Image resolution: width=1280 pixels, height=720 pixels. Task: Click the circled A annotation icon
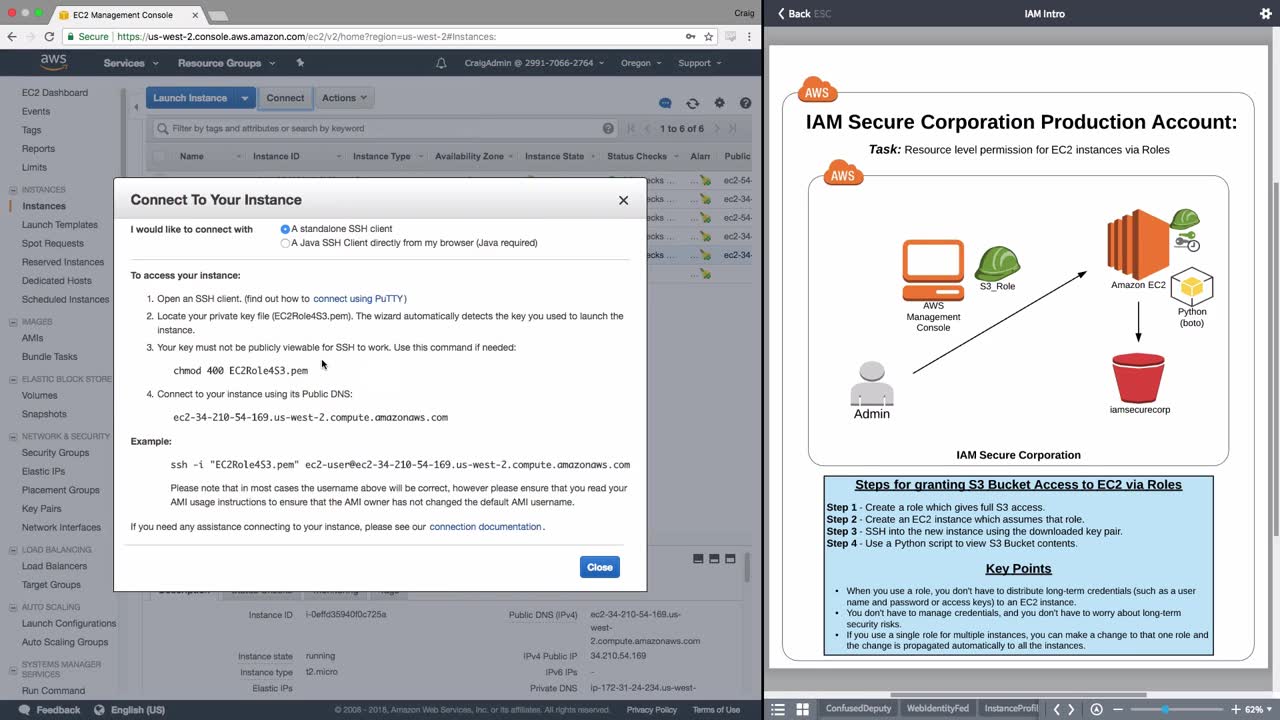[x=1096, y=709]
